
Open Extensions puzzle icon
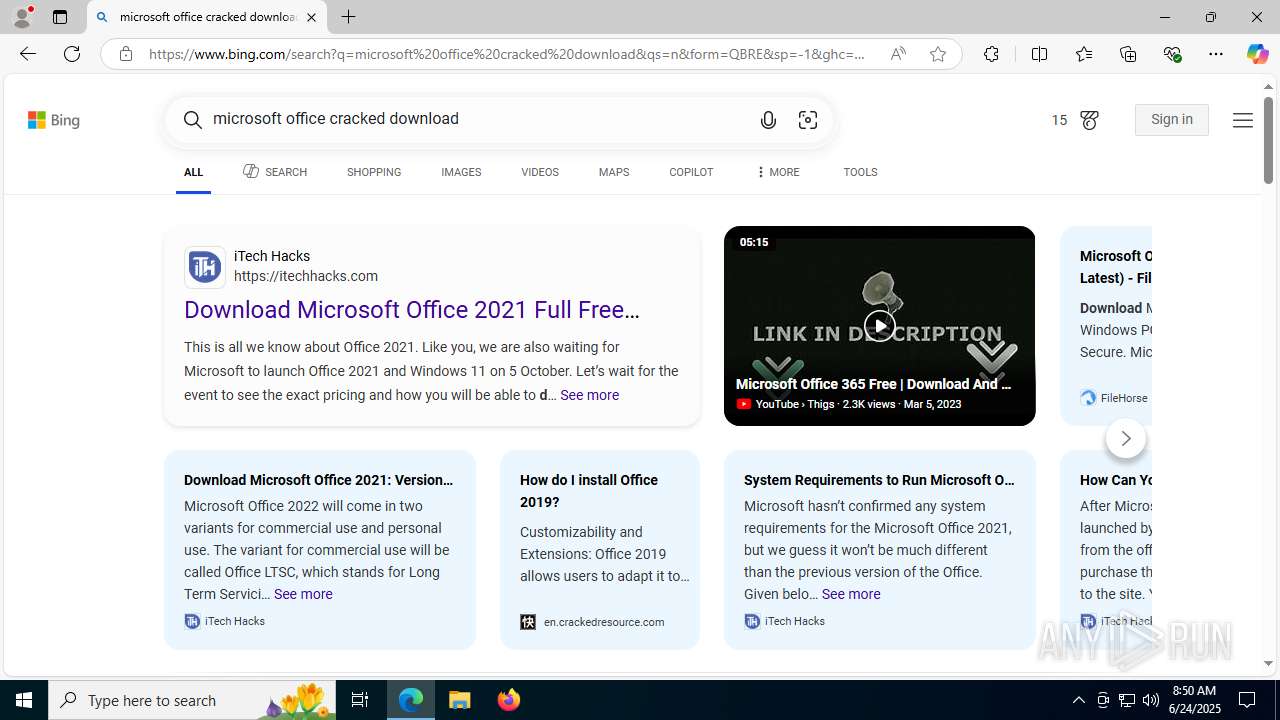pyautogui.click(x=991, y=54)
